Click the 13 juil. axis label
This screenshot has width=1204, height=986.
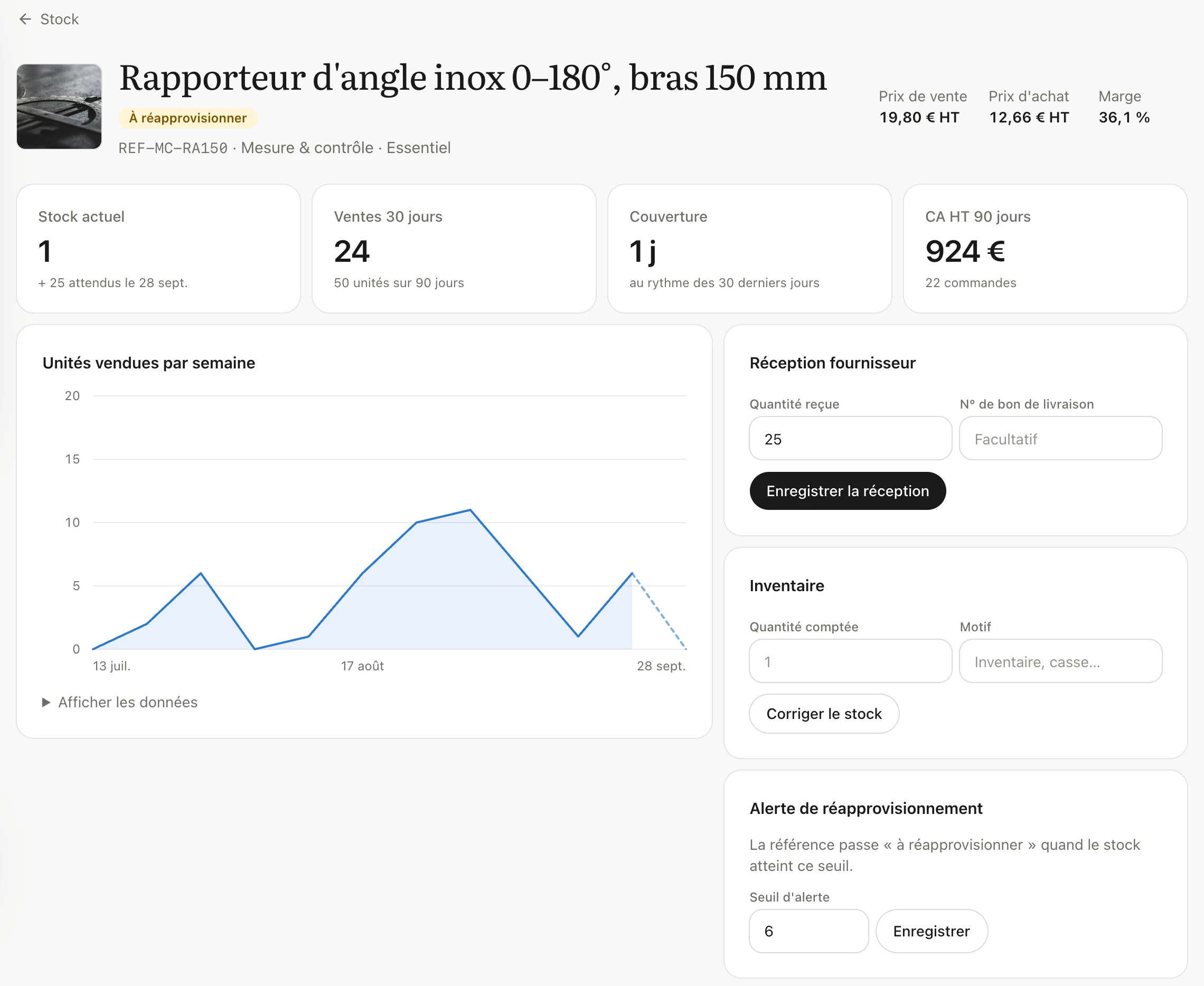[111, 666]
